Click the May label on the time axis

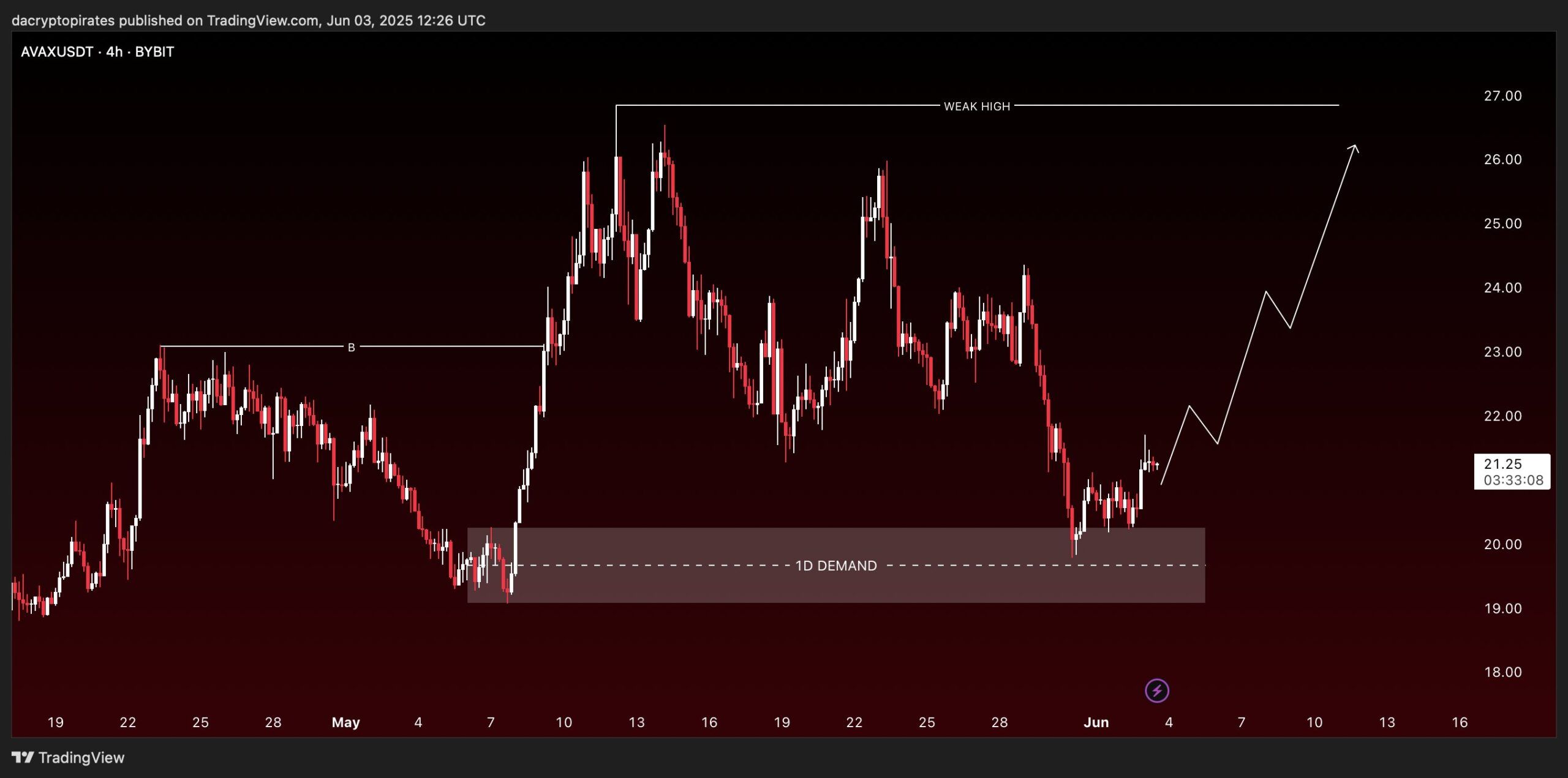click(345, 722)
